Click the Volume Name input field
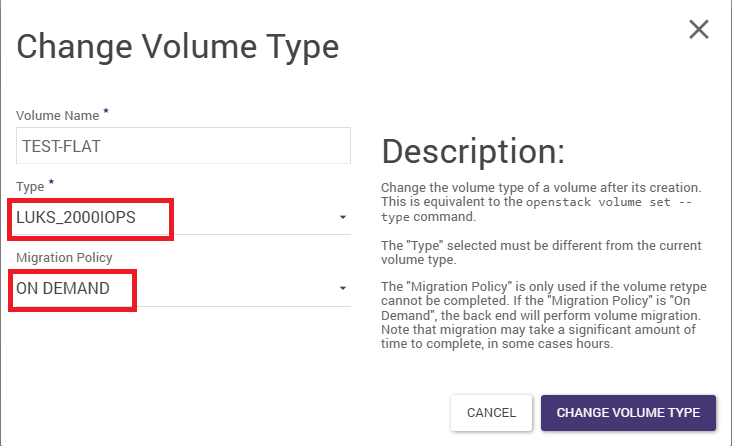The height and width of the screenshot is (446, 732). pos(183,146)
